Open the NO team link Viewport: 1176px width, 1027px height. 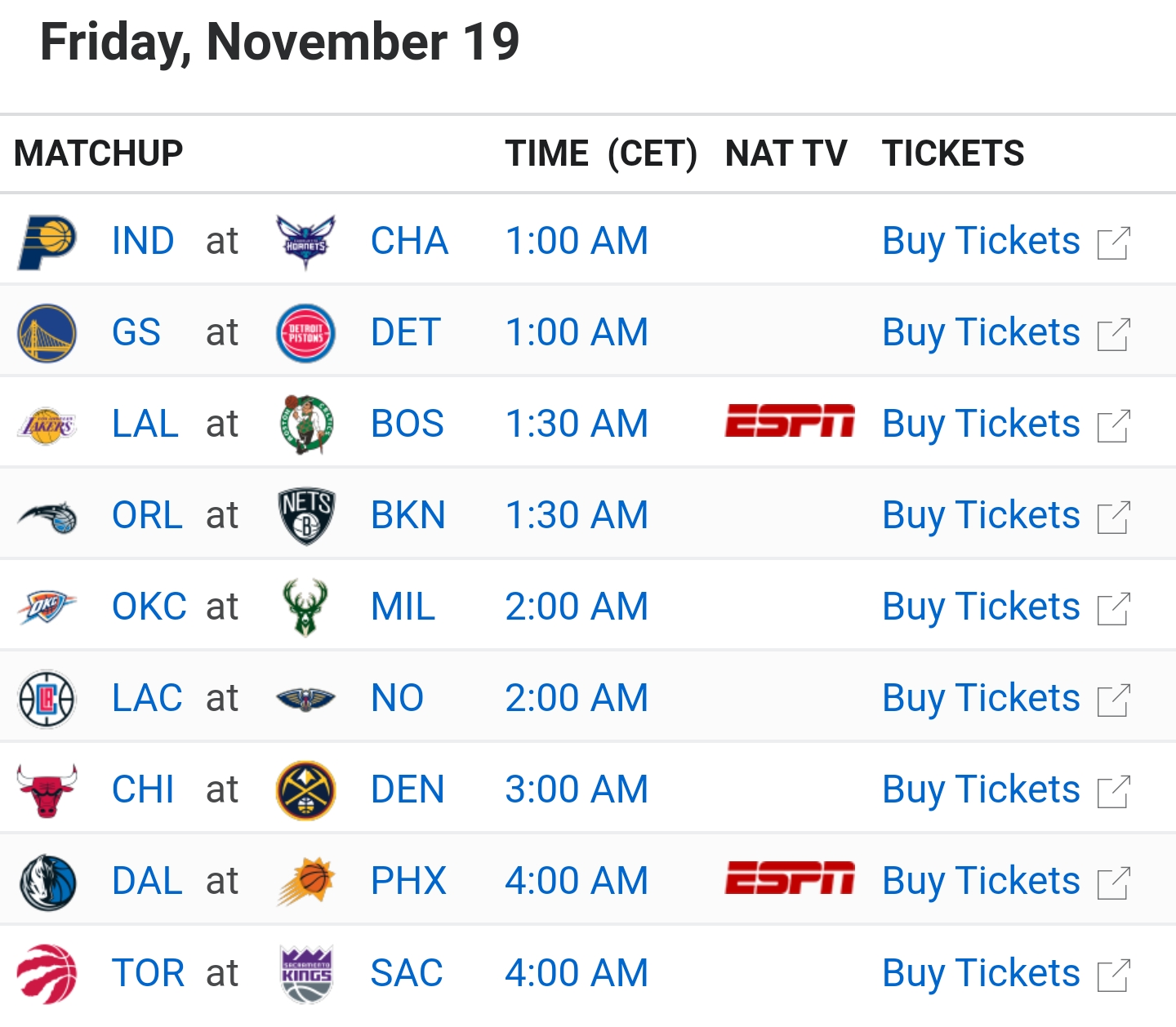click(397, 698)
